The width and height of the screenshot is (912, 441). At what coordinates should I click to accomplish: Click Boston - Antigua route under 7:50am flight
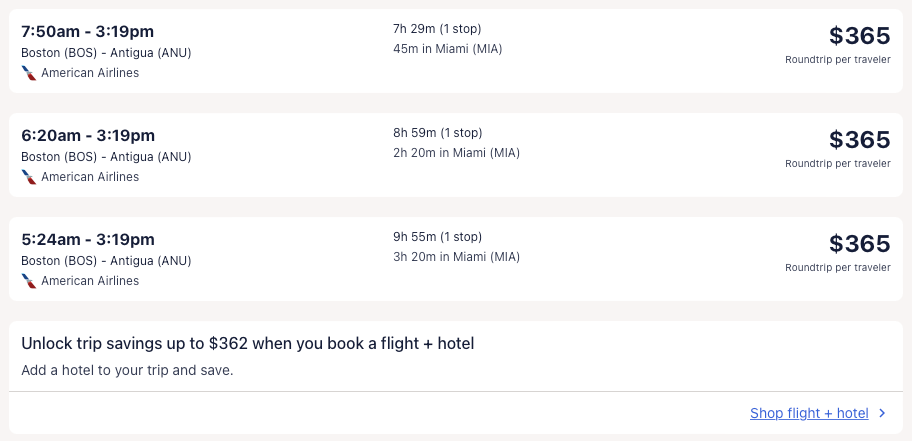coord(106,53)
